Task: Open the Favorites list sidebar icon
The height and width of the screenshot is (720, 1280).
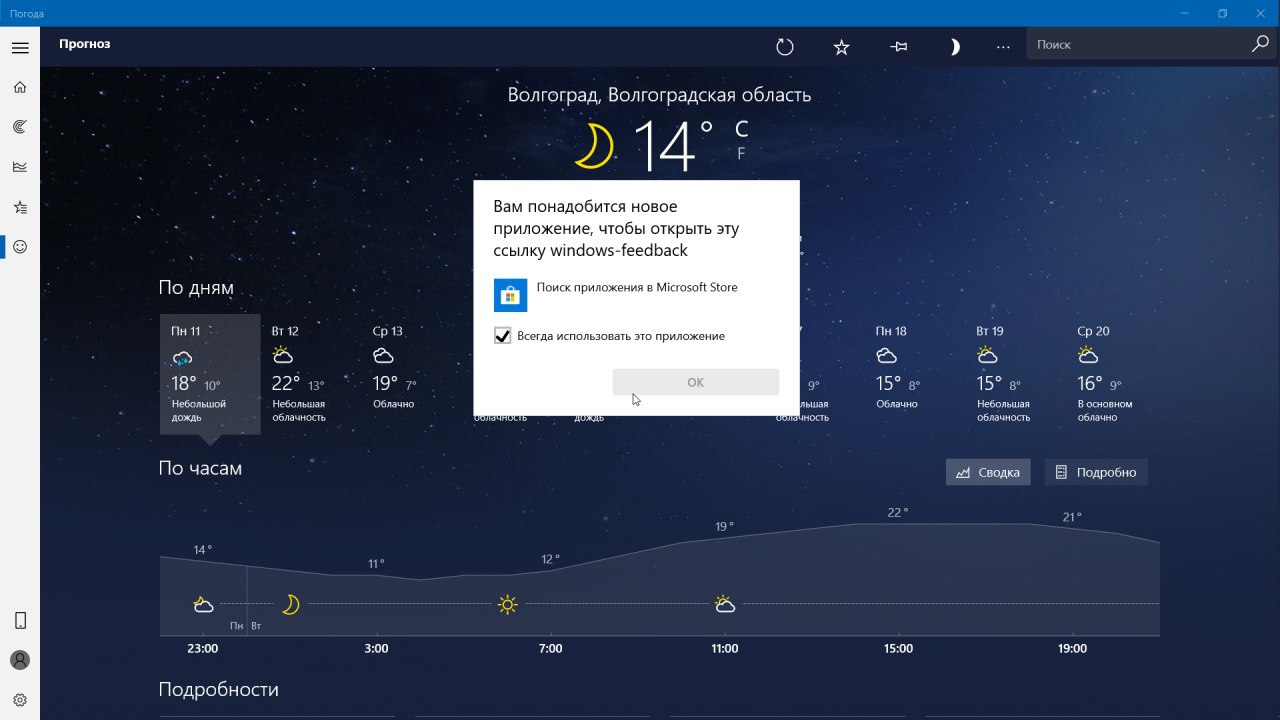Action: [x=20, y=207]
